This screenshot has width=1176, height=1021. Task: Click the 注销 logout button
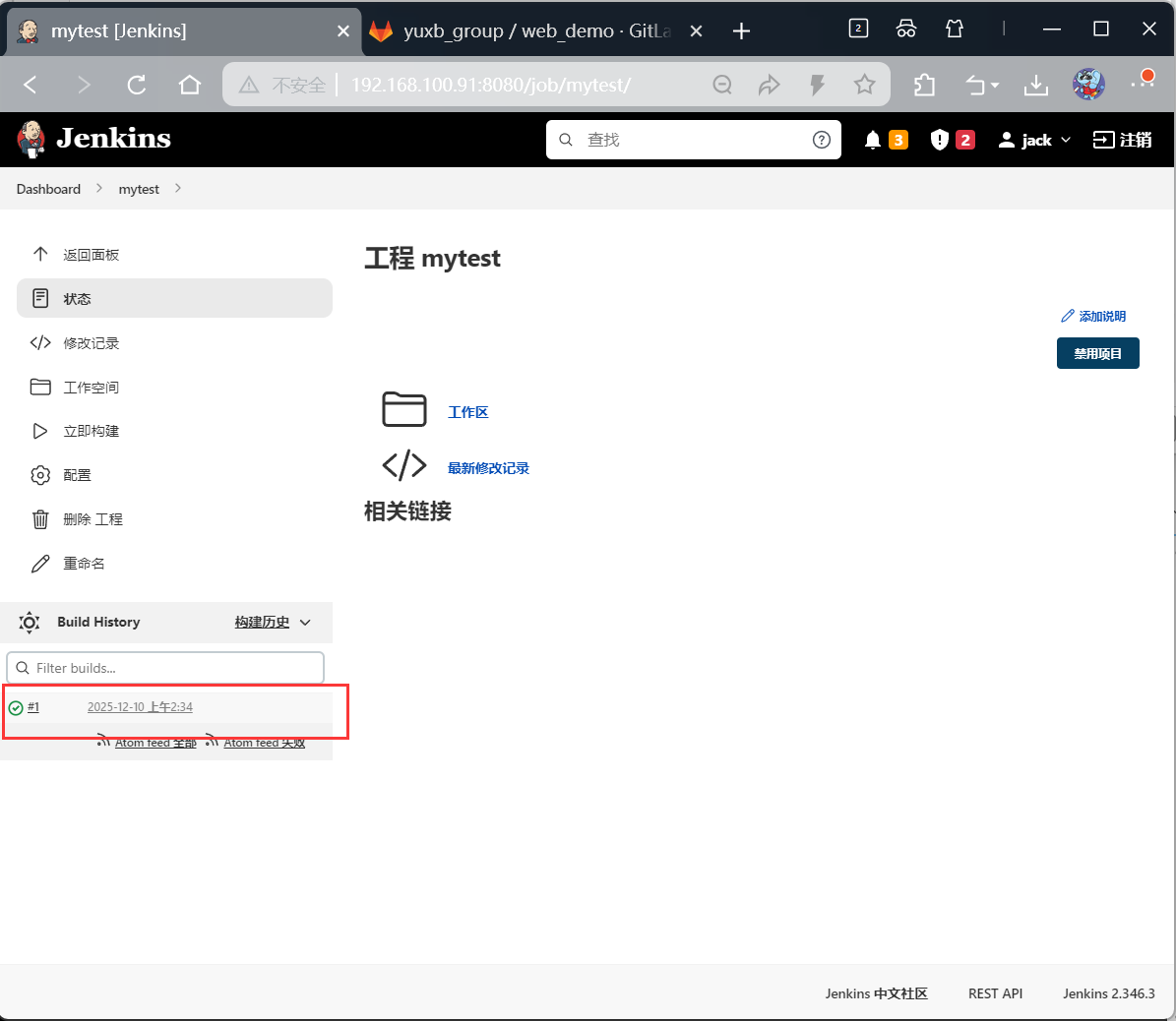[1122, 141]
